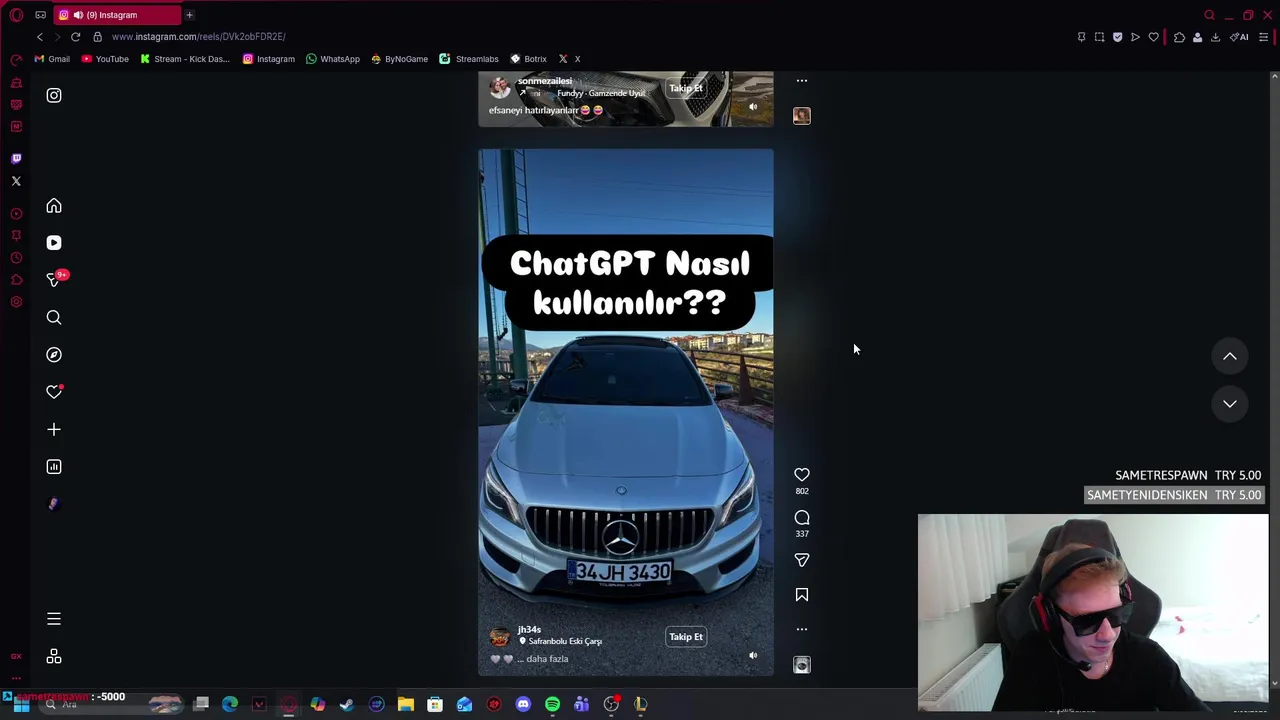The height and width of the screenshot is (720, 1280).
Task: Open more options for the sonmezailesi reel
Action: [802, 81]
